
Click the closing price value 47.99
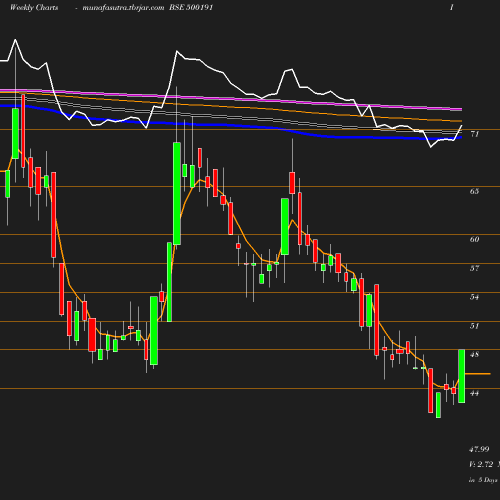(479, 449)
